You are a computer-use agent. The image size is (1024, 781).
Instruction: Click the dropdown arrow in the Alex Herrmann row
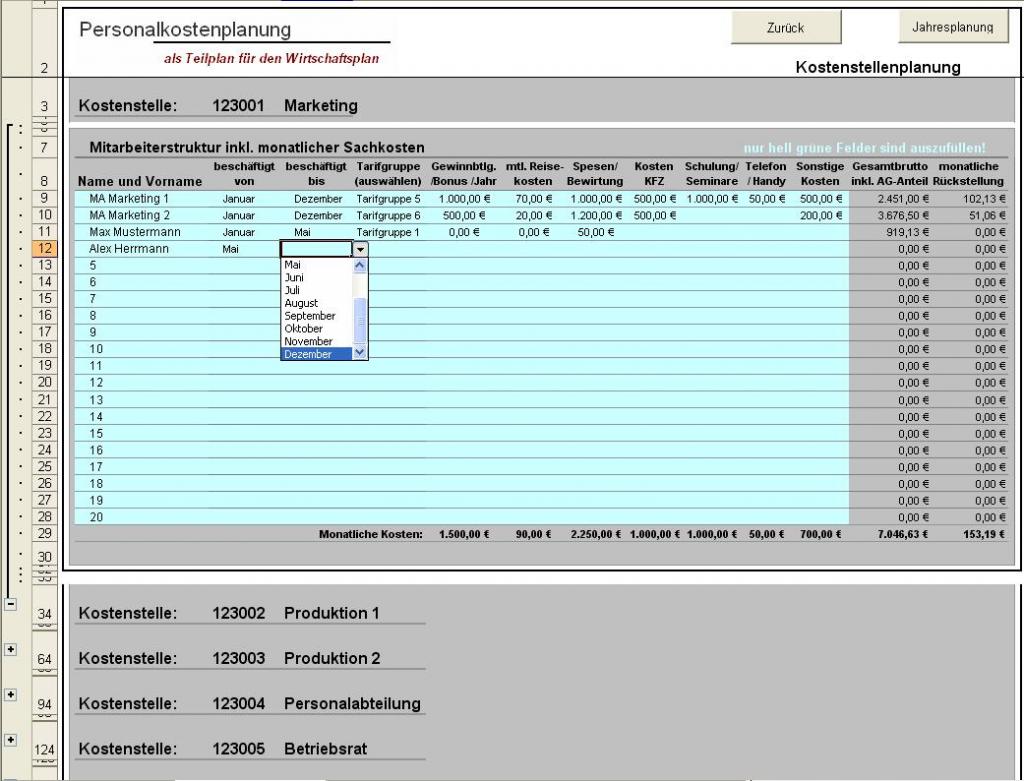[x=361, y=249]
